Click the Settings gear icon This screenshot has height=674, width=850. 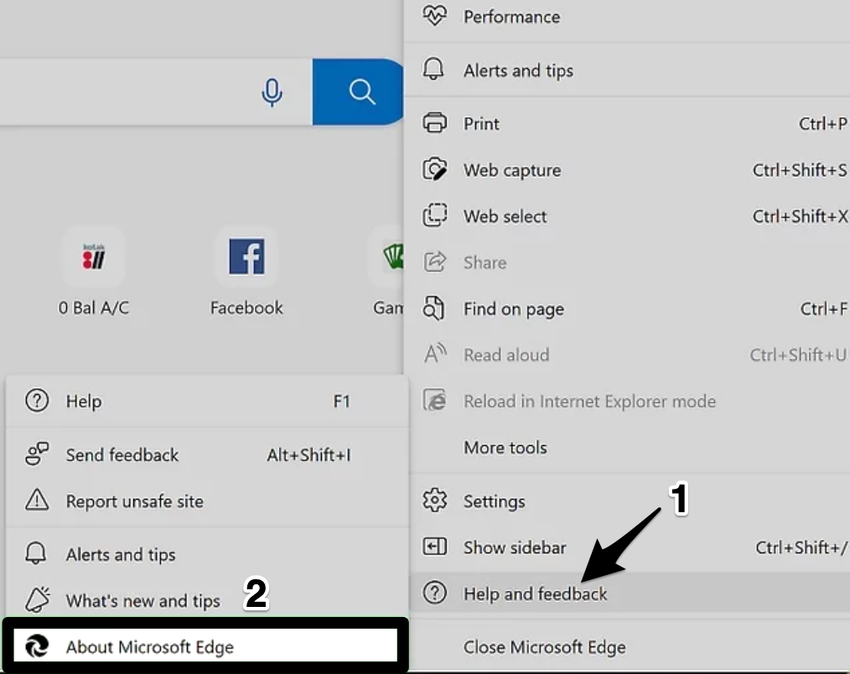[435, 500]
